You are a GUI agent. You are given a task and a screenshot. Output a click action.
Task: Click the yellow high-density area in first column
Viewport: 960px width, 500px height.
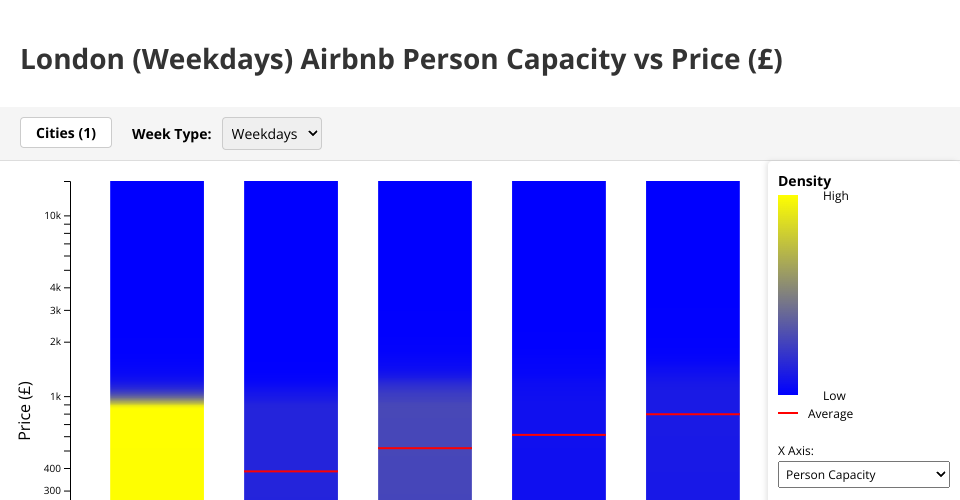coord(157,450)
